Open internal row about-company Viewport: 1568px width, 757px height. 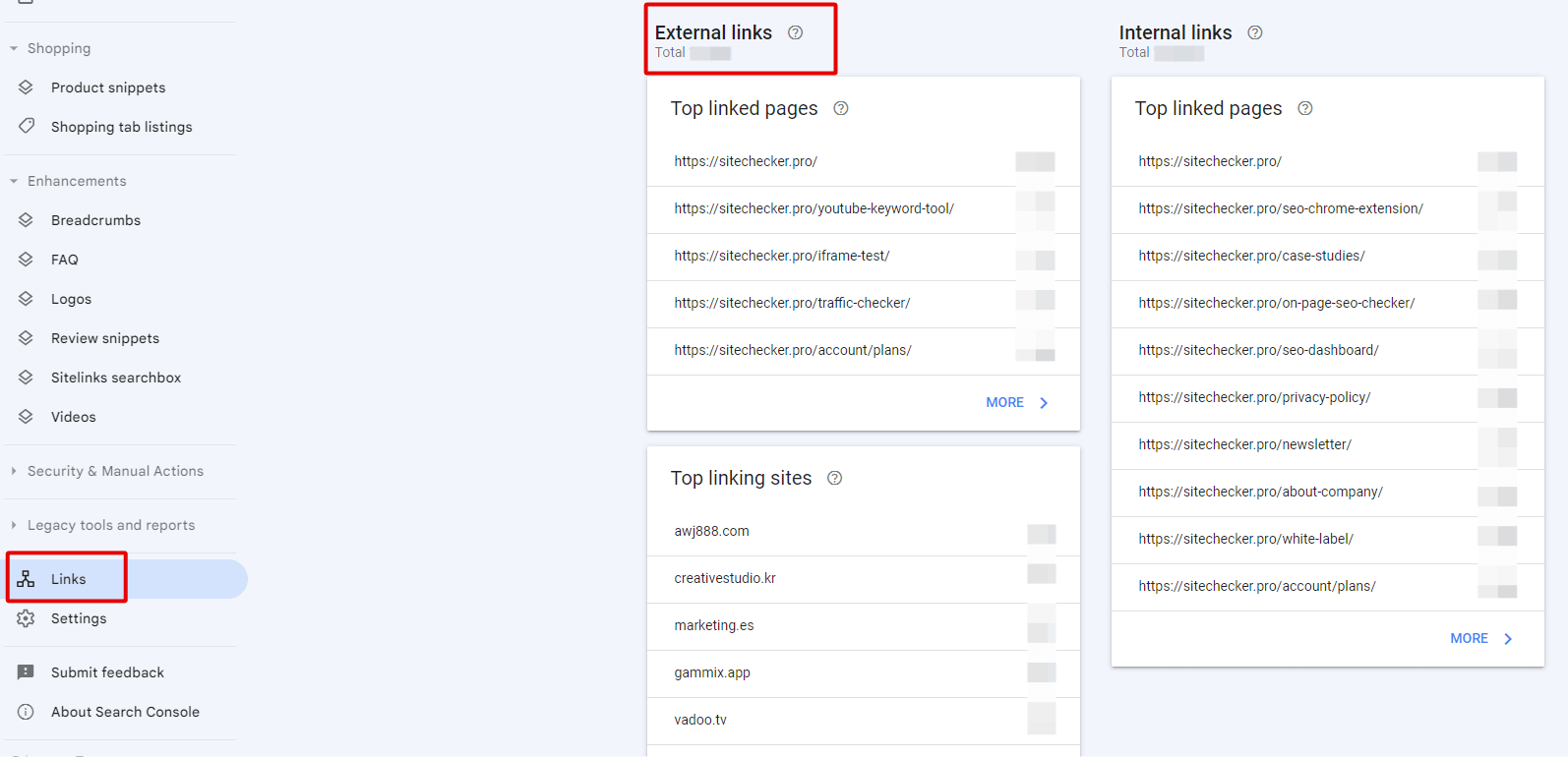[1328, 493]
